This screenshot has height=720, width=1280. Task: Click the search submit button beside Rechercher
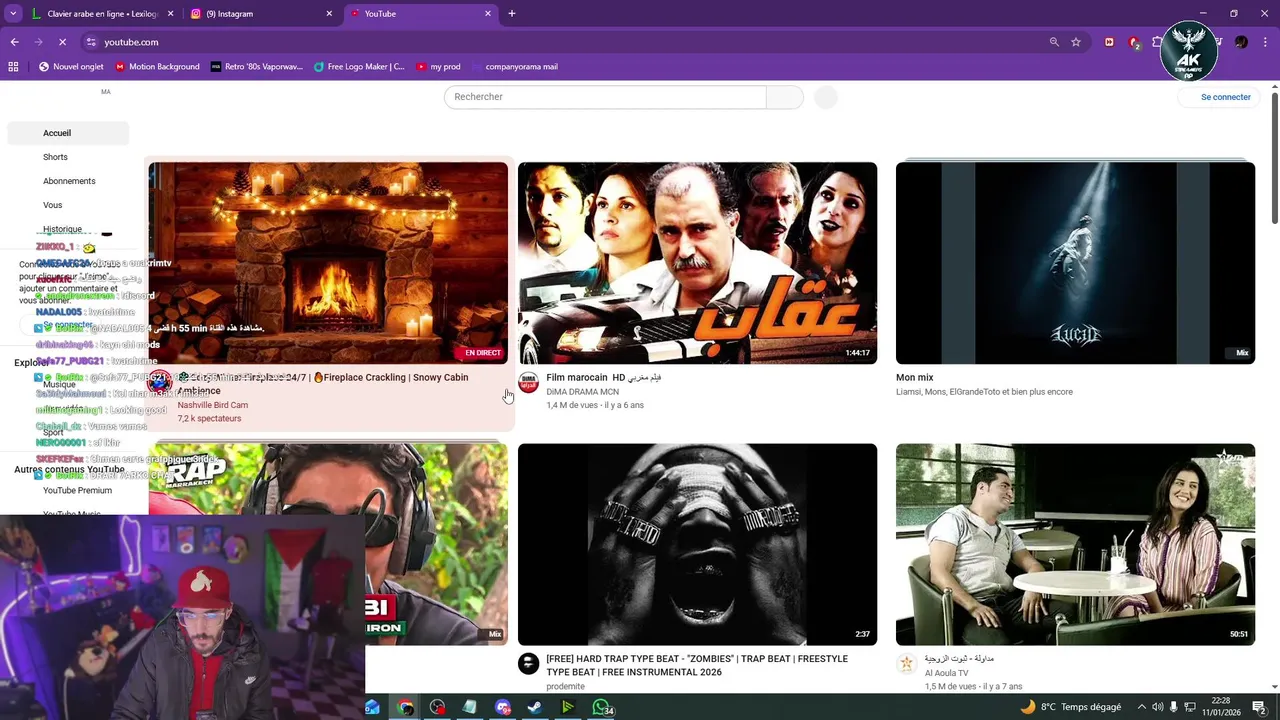[785, 97]
